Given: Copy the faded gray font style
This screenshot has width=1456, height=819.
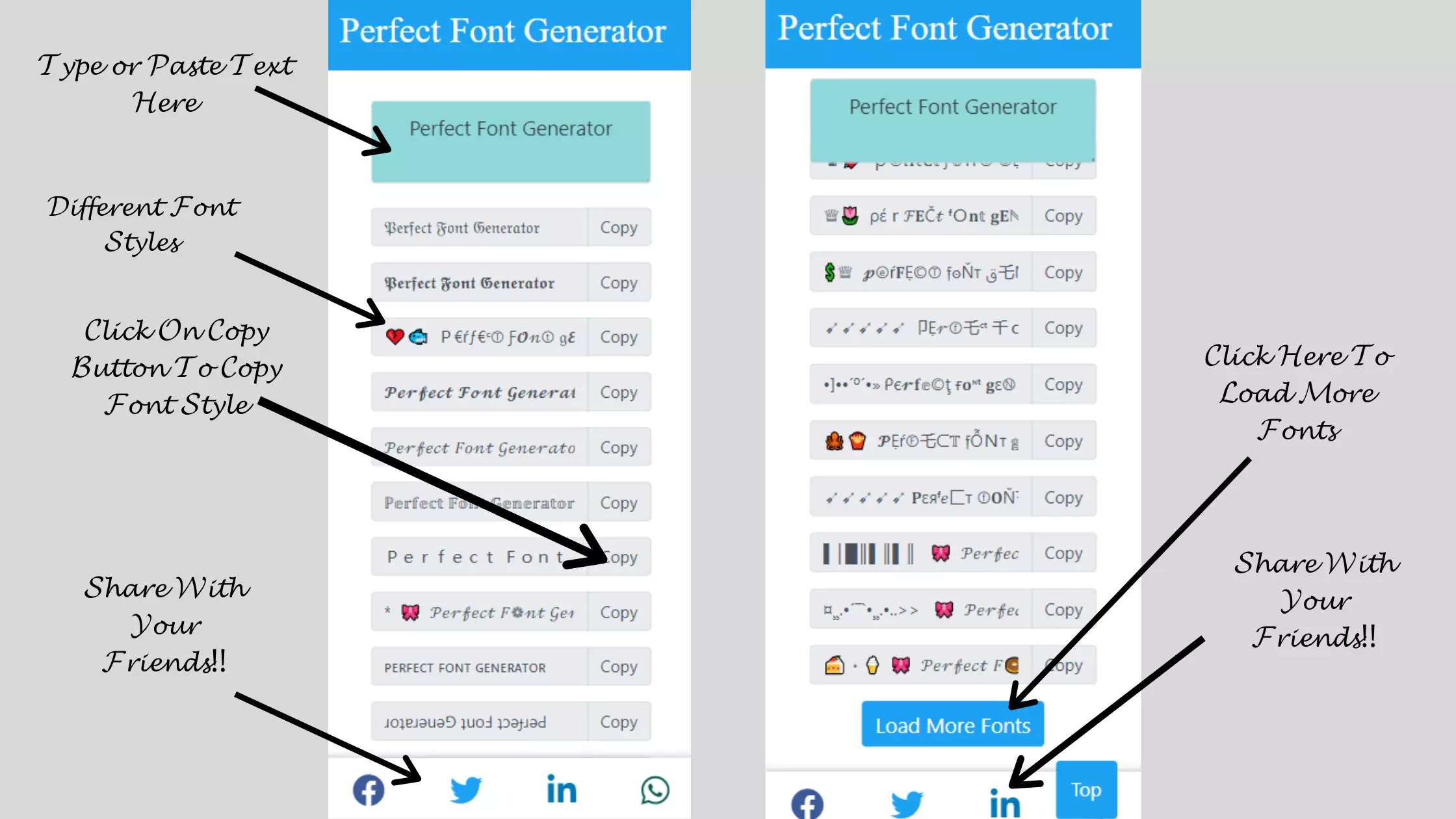Looking at the screenshot, I should [618, 502].
